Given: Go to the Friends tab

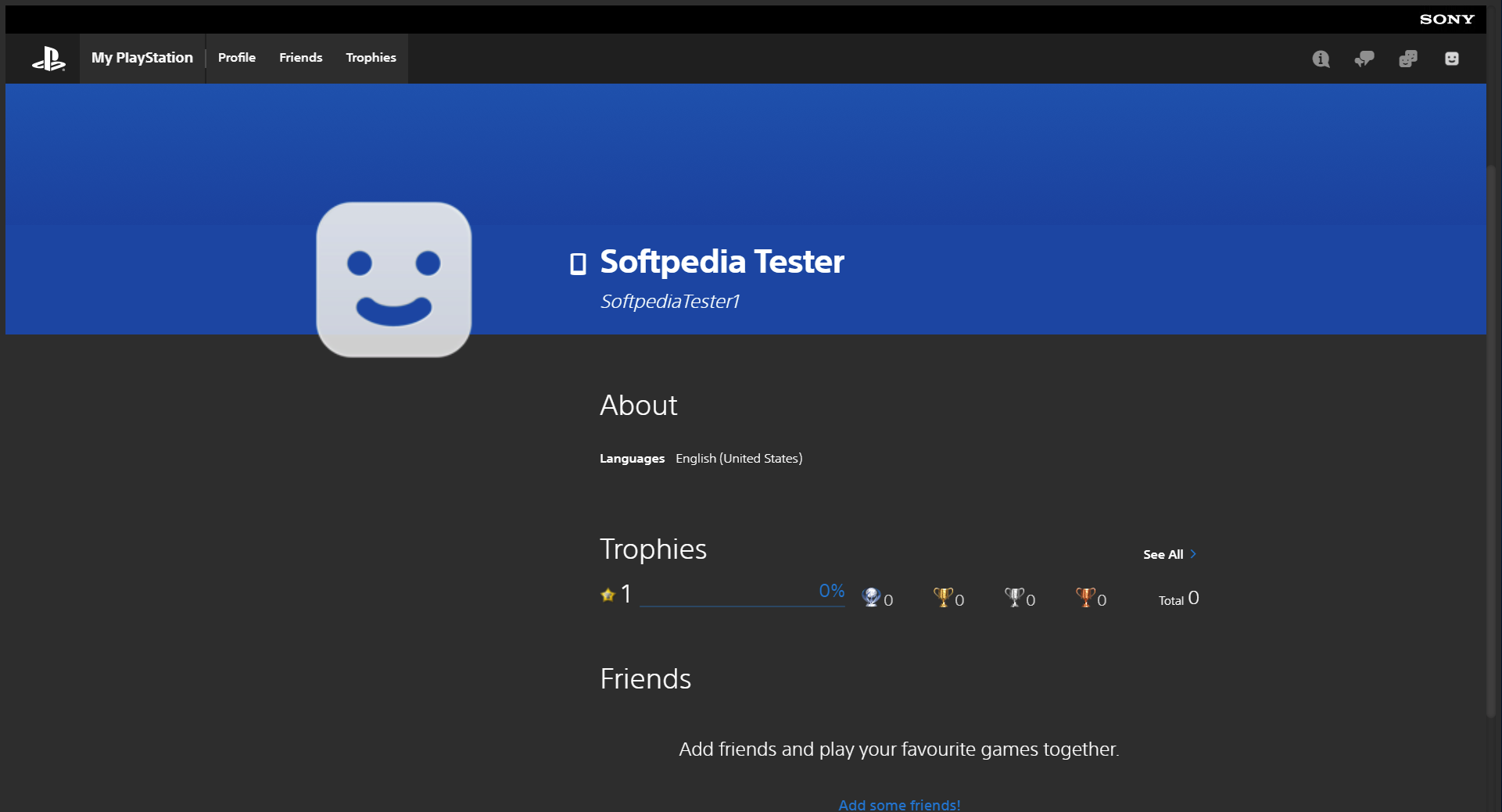Looking at the screenshot, I should tap(301, 58).
